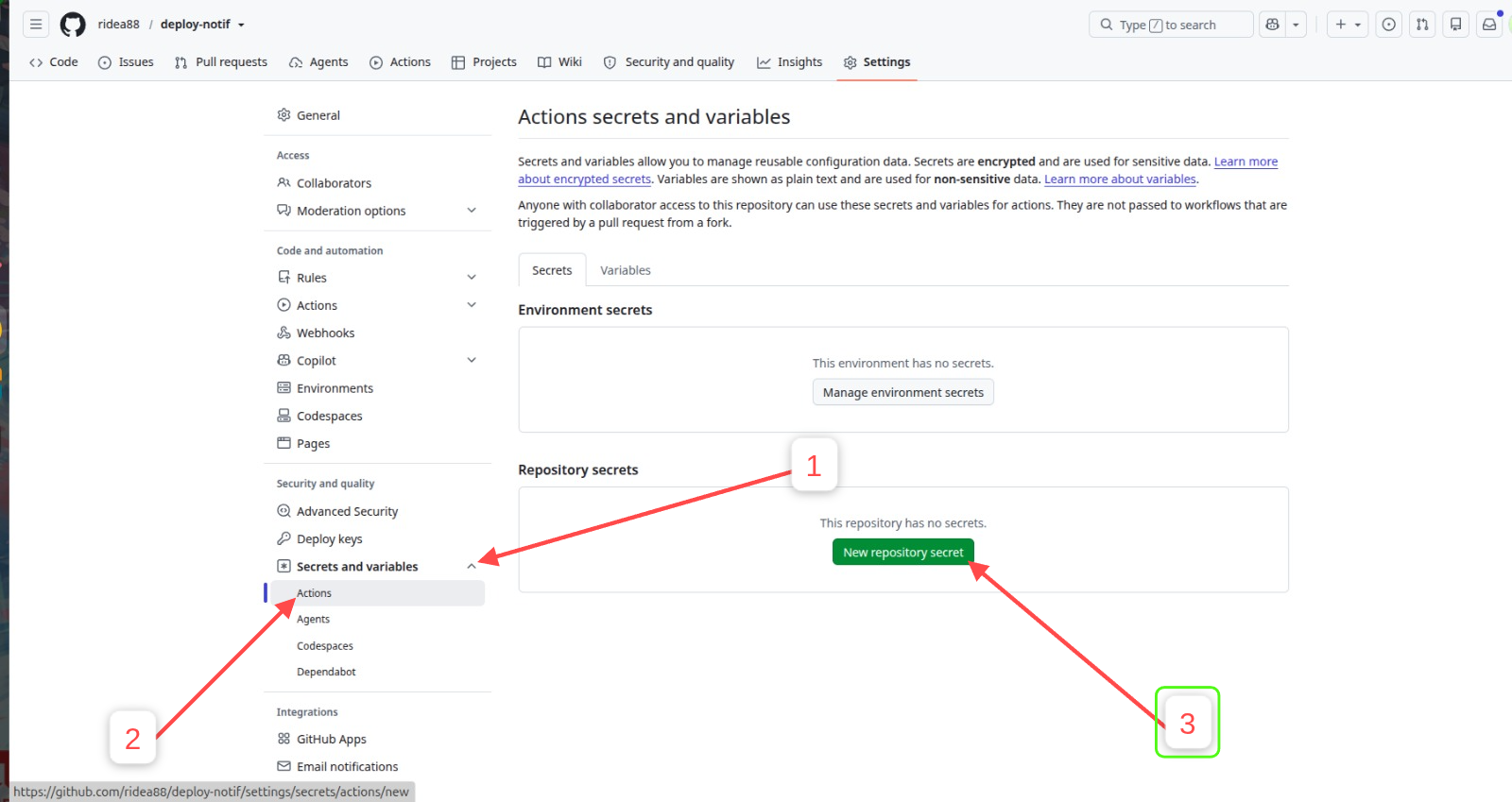Expand the Actions section chevron under Code and automation
The height and width of the screenshot is (802, 1512).
coord(472,305)
